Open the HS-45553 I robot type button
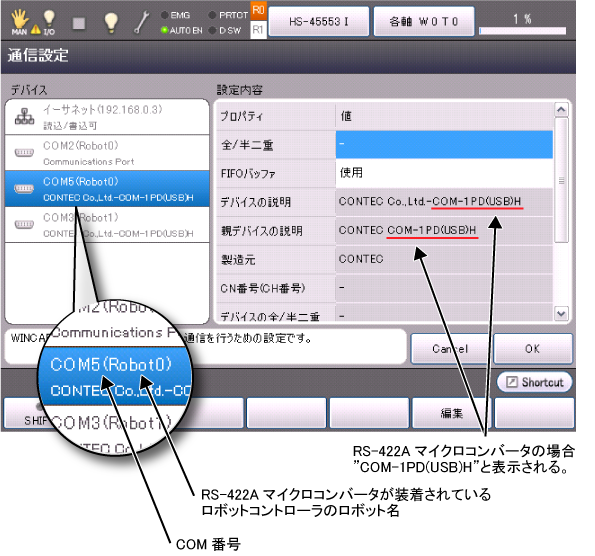This screenshot has height=556, width=595. tap(319, 22)
